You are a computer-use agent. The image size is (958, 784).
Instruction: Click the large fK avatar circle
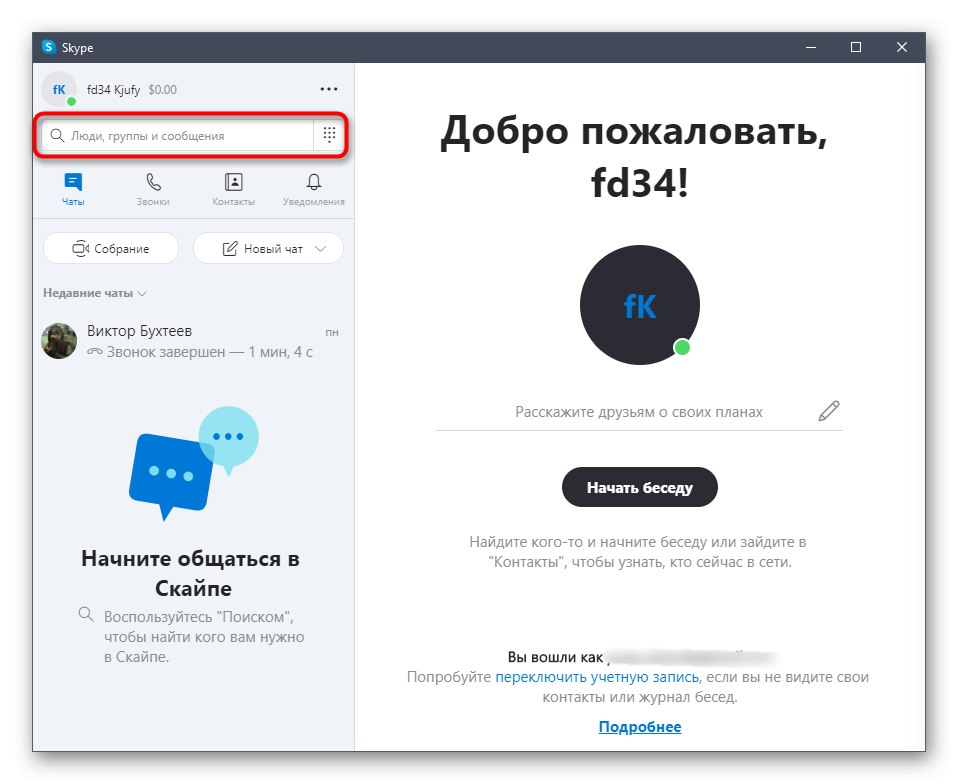(639, 305)
